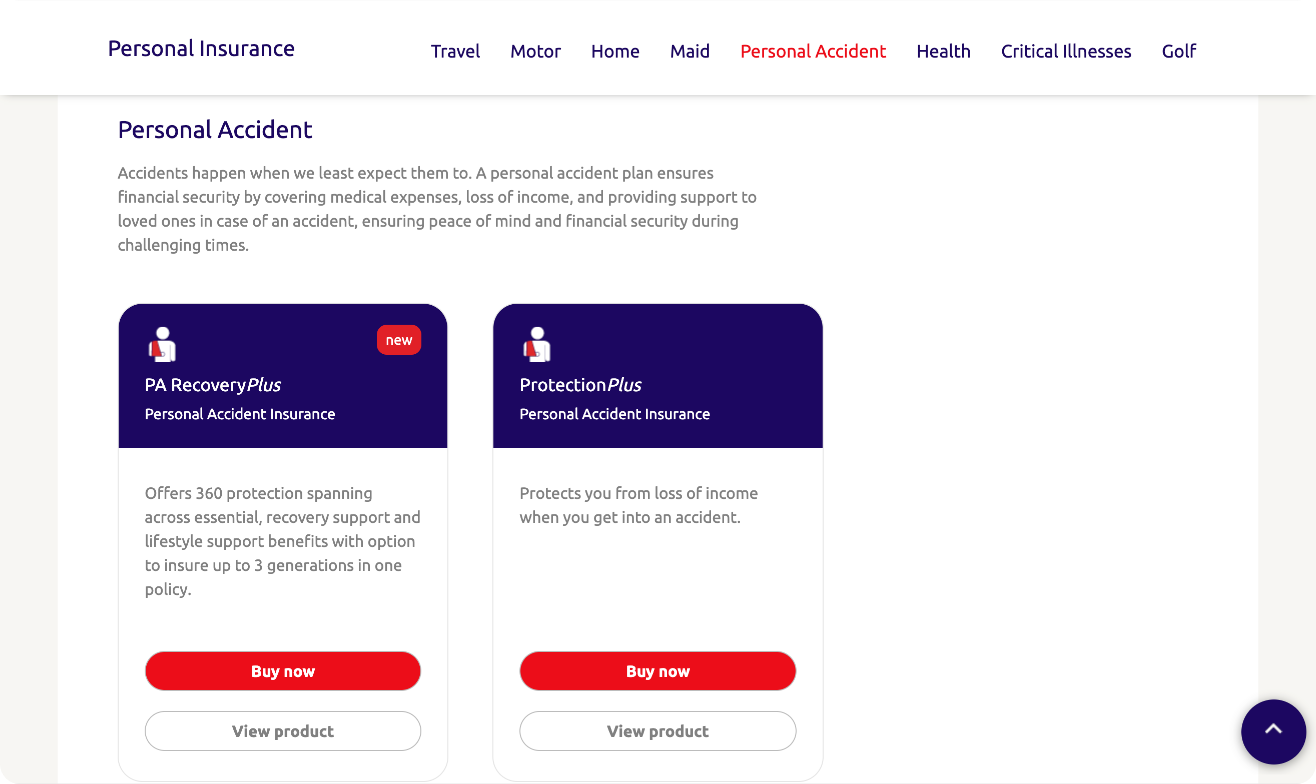Click the PA RecoveryPlus injured-person icon
This screenshot has width=1316, height=784.
161,344
